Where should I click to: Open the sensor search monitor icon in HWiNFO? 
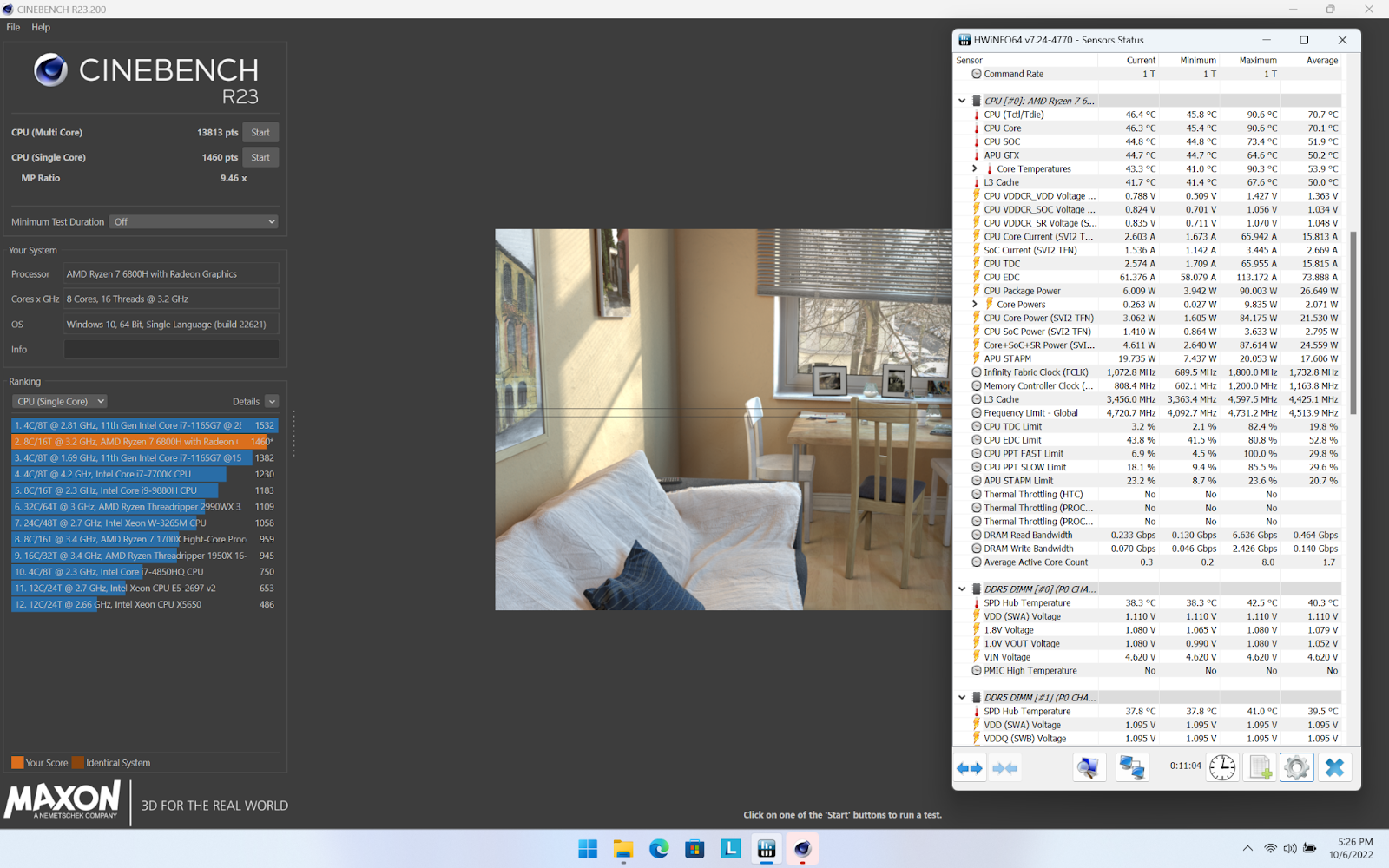(1089, 768)
